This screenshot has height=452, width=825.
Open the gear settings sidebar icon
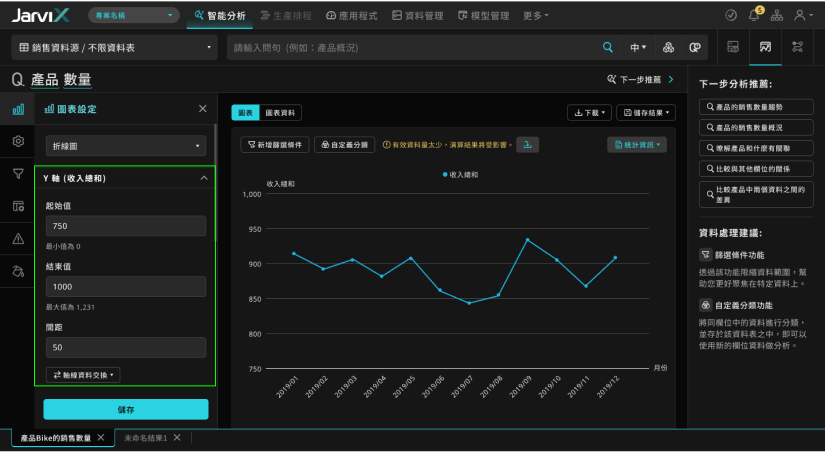click(18, 141)
